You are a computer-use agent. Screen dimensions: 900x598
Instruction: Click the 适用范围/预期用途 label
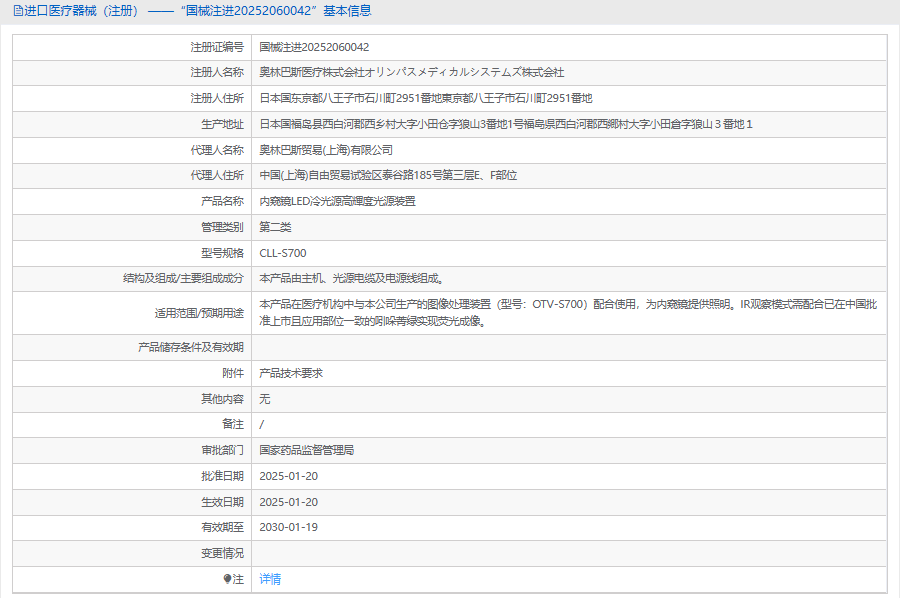click(x=199, y=313)
